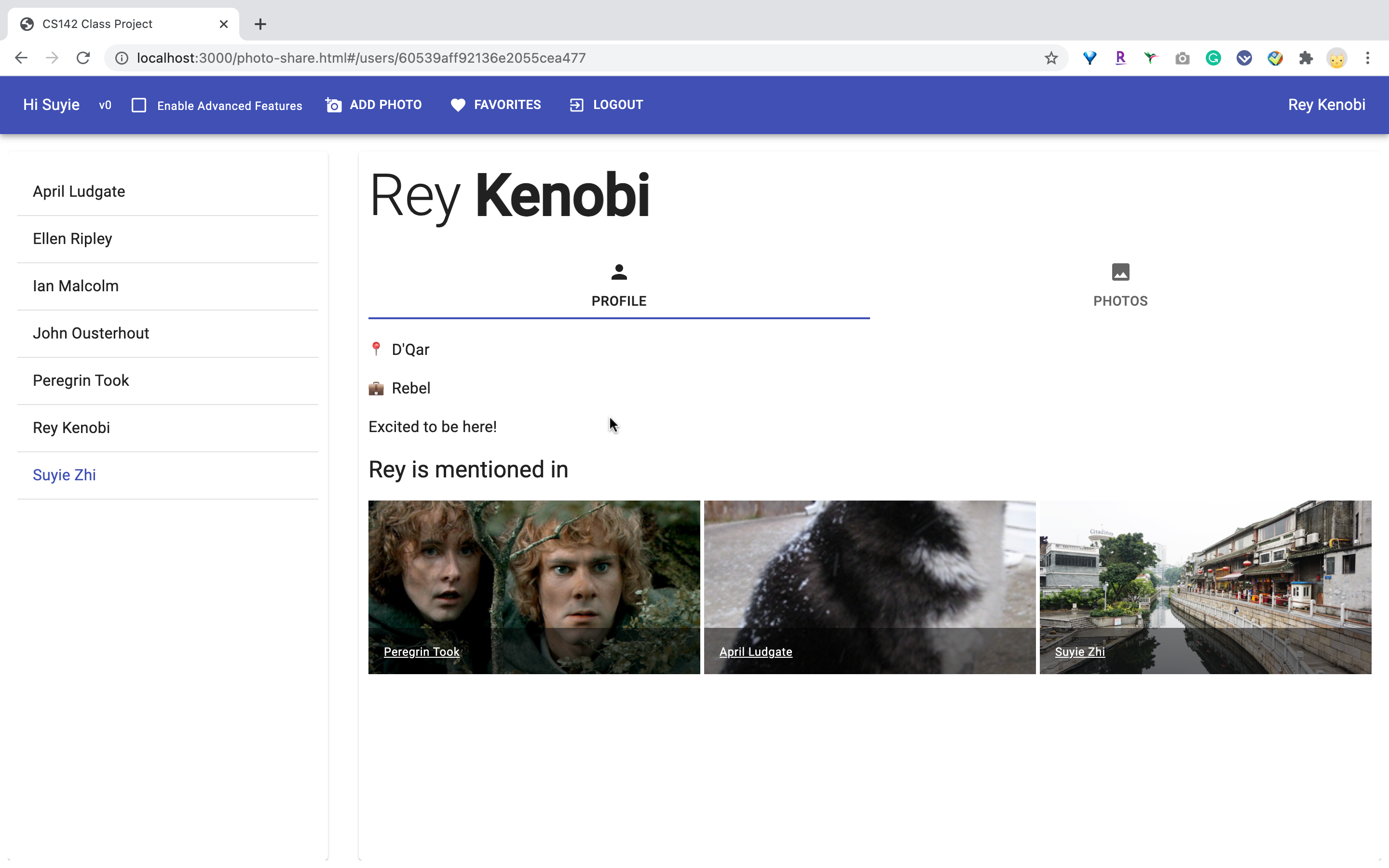The image size is (1389, 868).
Task: Select April Ludgate in user list
Action: 168,192
